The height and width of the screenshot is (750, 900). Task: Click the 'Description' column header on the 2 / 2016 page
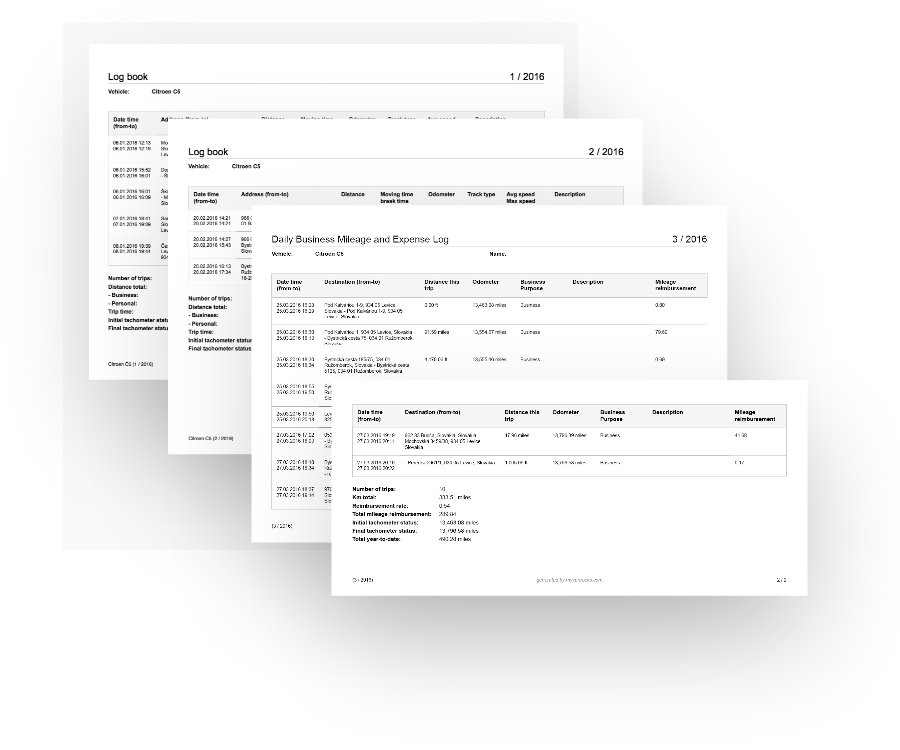point(569,195)
